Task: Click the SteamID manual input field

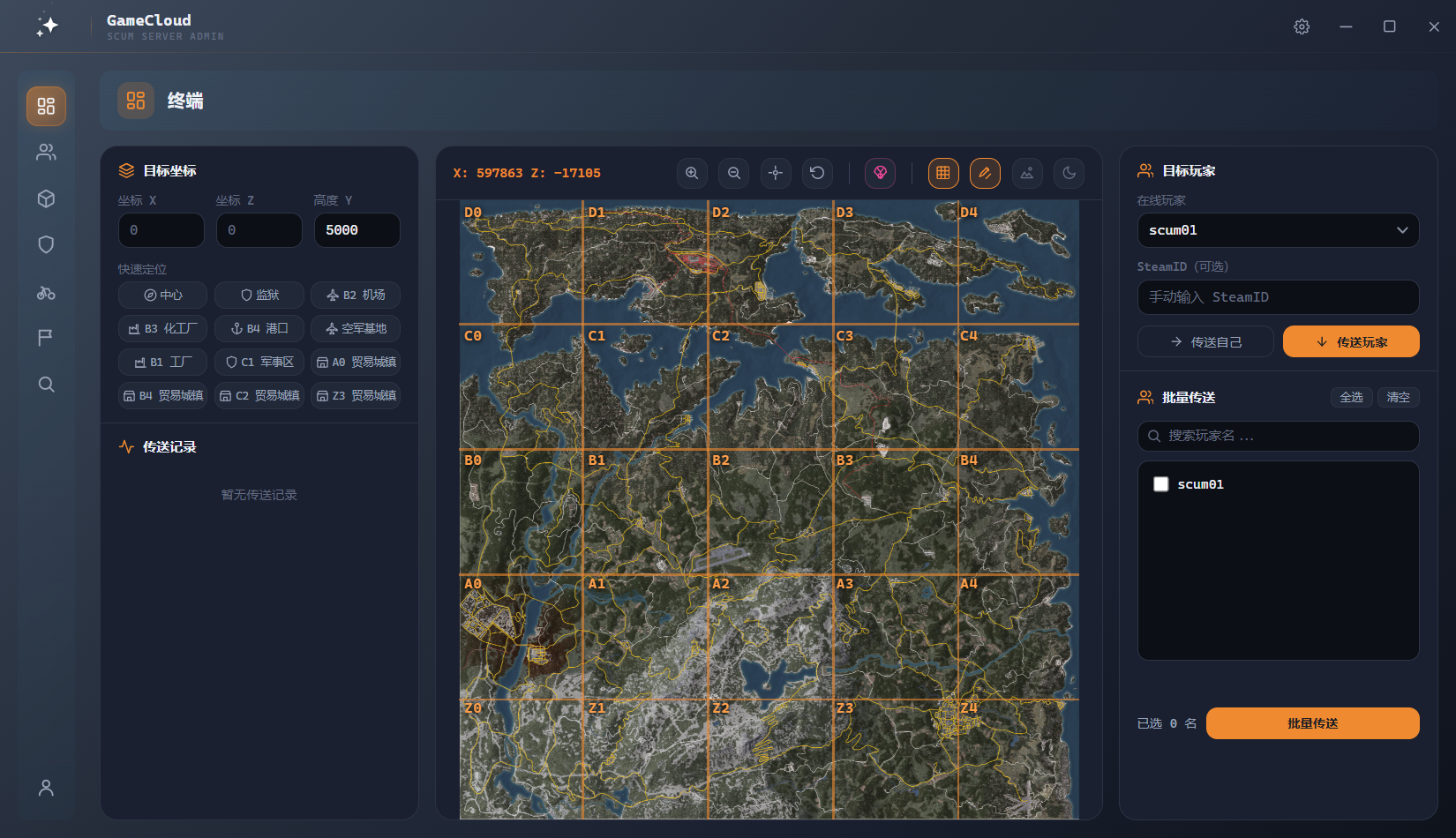Action: point(1278,297)
